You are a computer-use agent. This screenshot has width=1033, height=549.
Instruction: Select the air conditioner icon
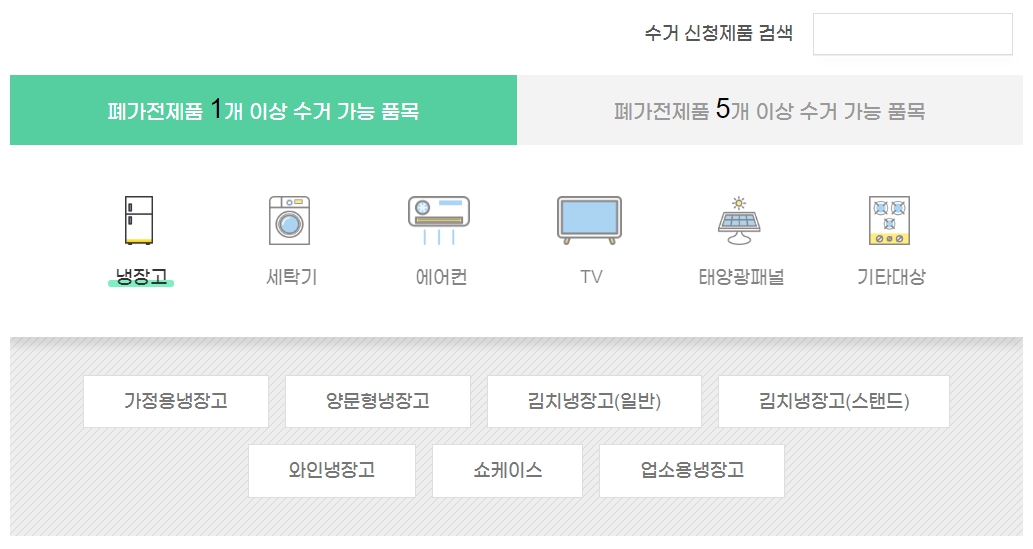point(439,220)
